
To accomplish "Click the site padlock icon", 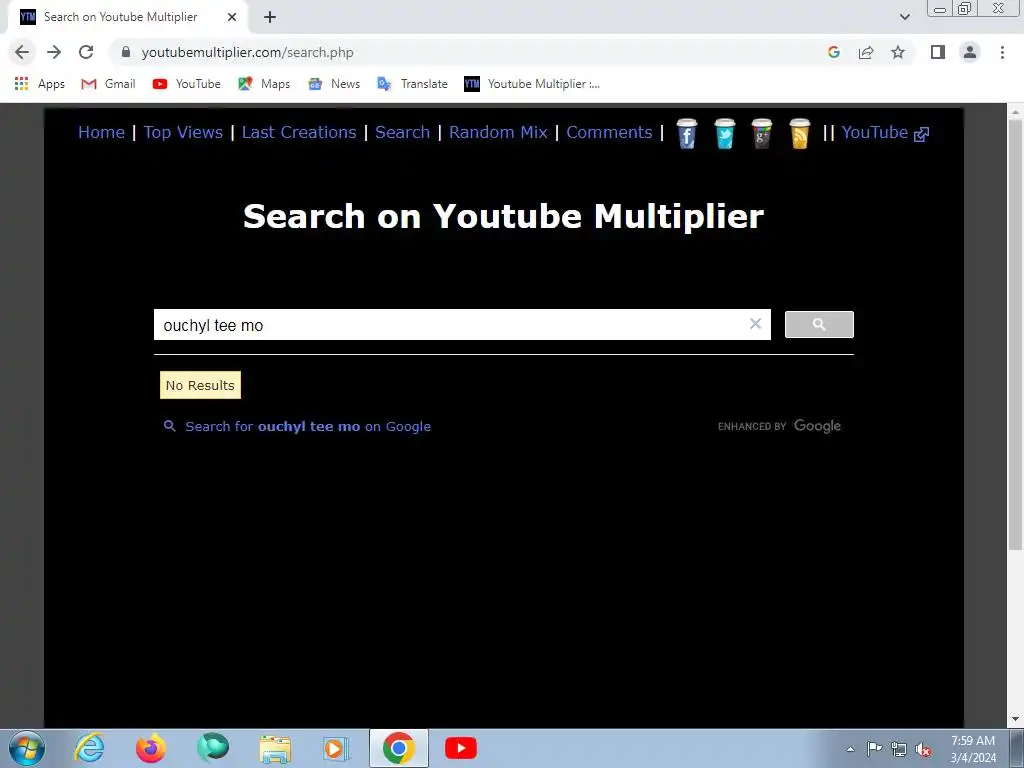I will pyautogui.click(x=126, y=52).
